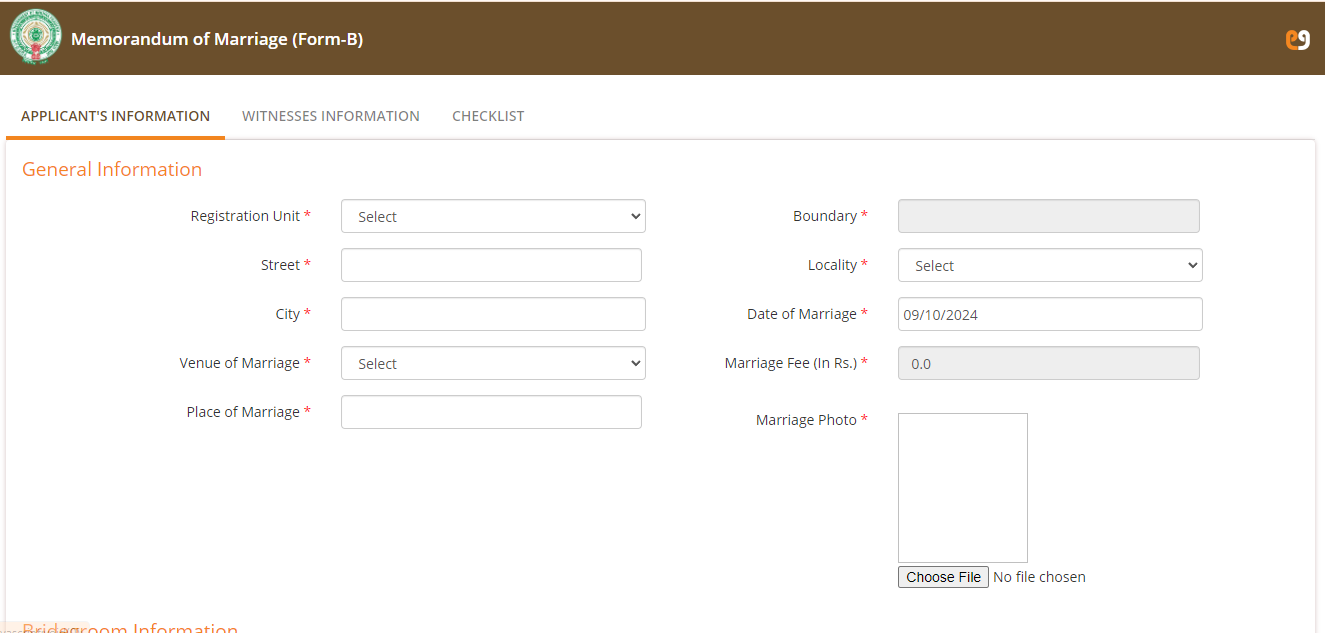The width and height of the screenshot is (1325, 633).
Task: Click the Date of Marriage label
Action: click(x=807, y=314)
